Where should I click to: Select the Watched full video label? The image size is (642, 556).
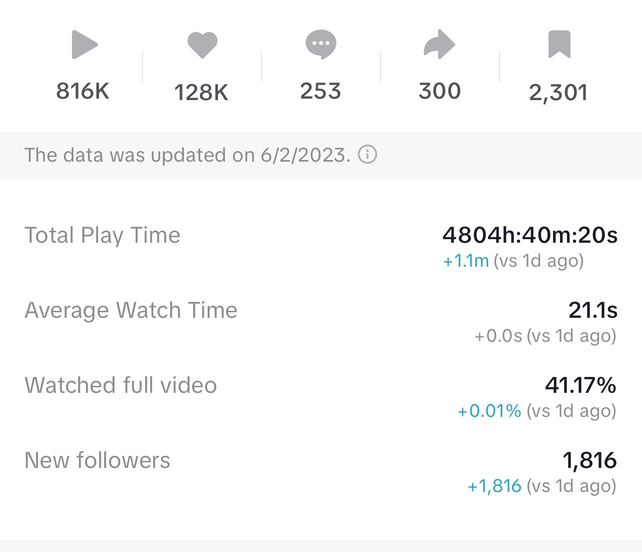point(120,385)
